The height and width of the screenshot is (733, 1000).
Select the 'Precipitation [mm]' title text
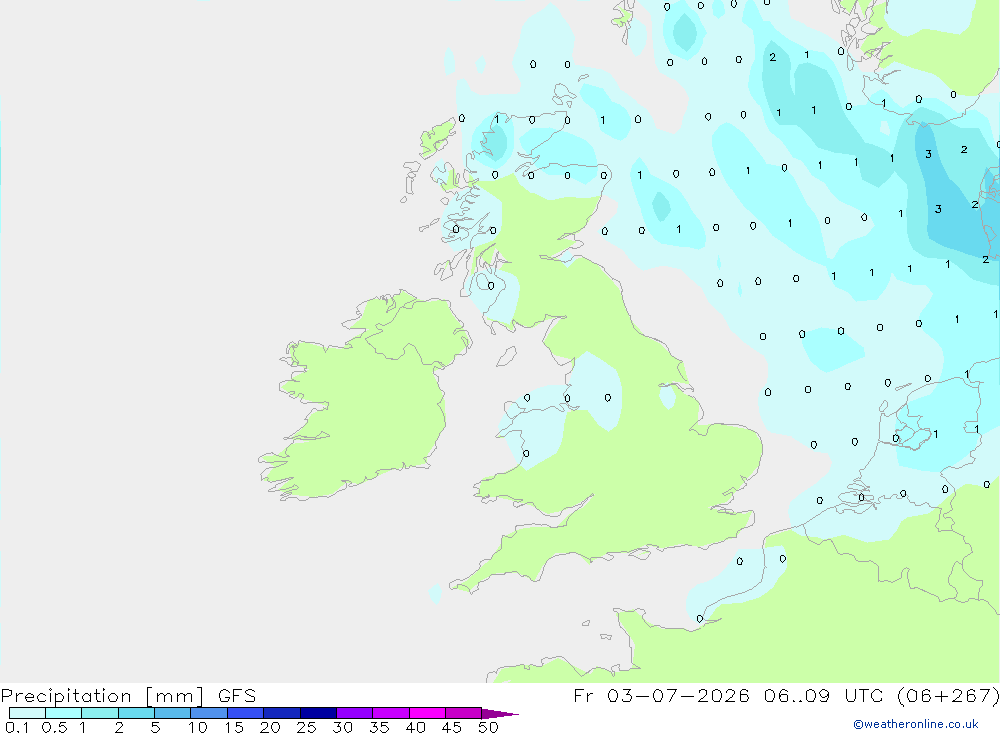coord(102,696)
